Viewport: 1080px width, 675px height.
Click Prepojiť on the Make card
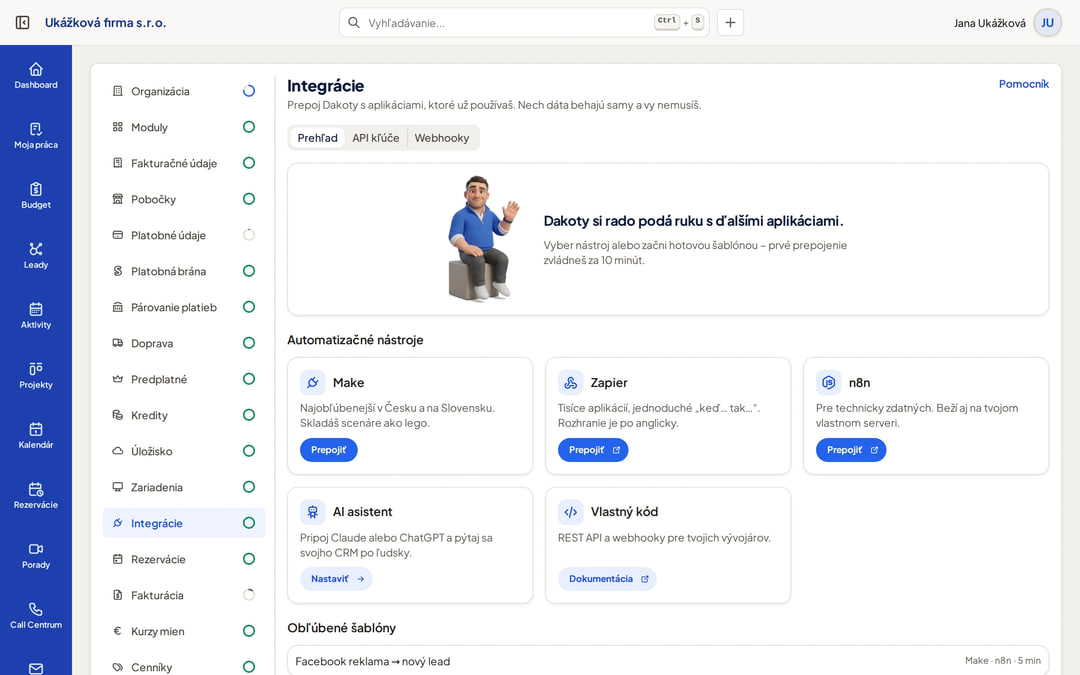[329, 450]
